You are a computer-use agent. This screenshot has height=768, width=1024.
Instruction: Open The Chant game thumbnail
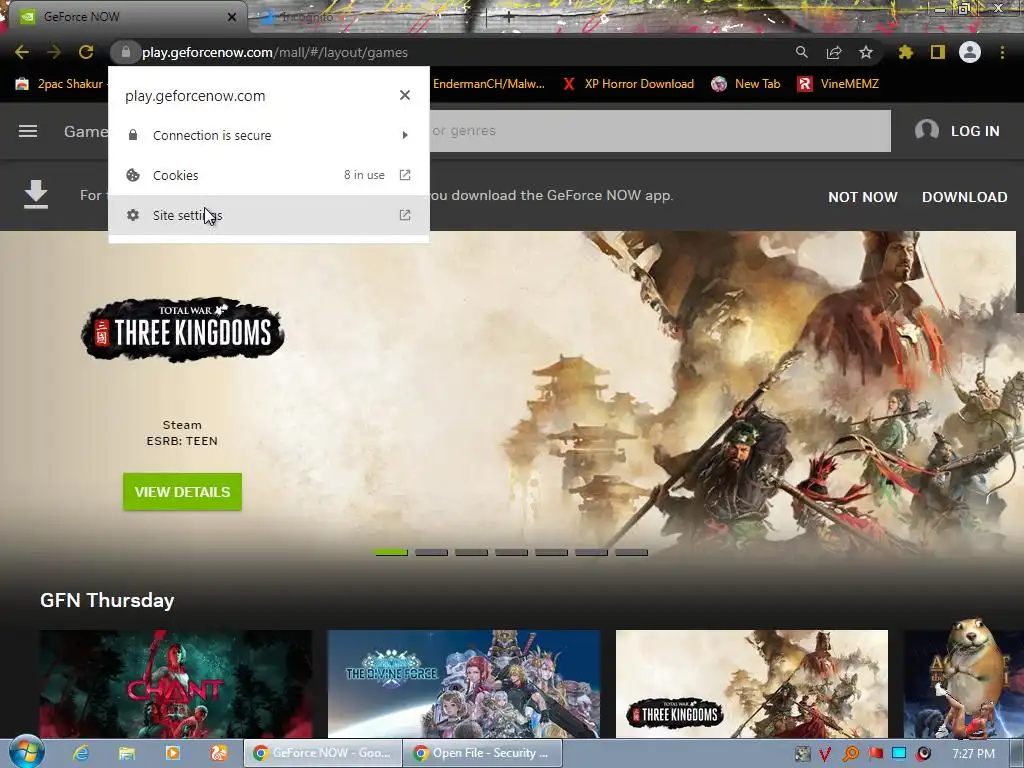tap(176, 684)
